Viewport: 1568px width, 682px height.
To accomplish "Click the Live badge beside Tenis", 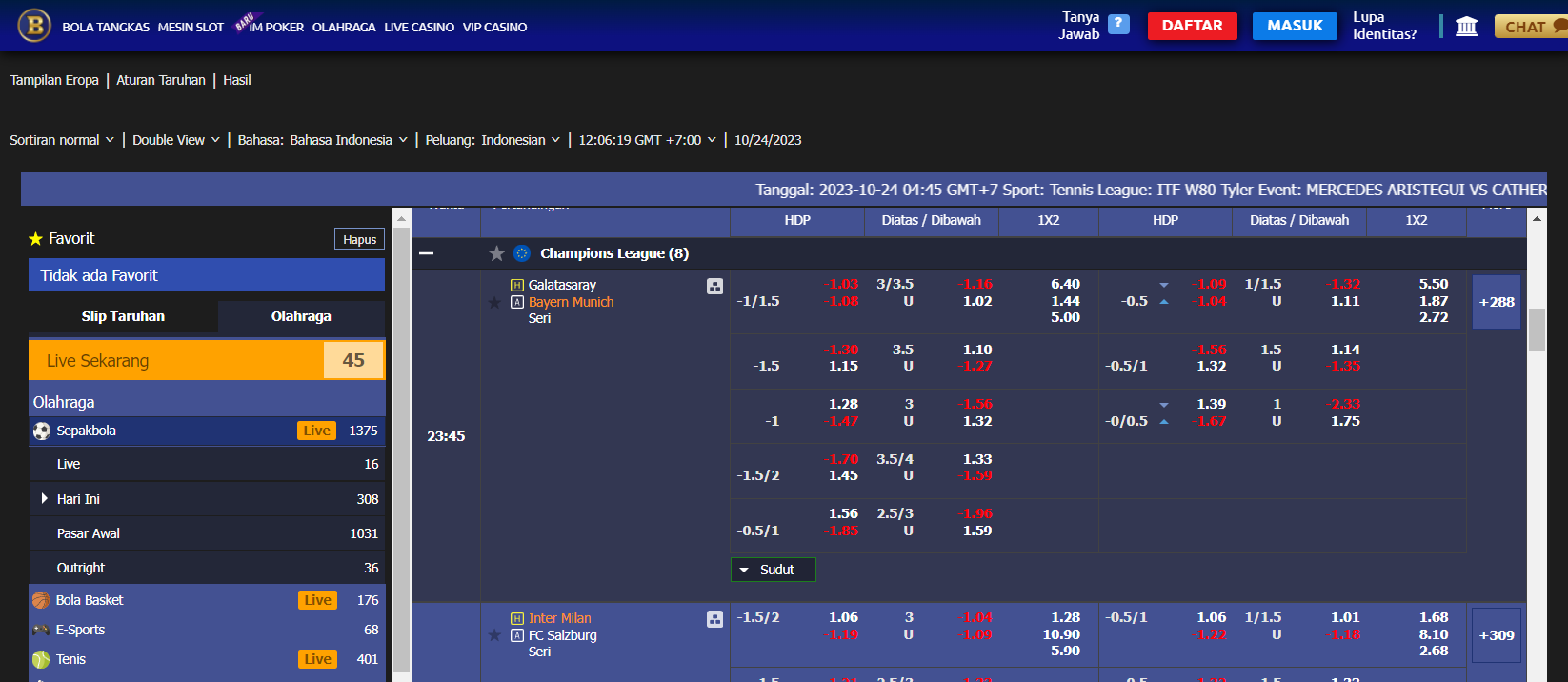I will [x=318, y=659].
